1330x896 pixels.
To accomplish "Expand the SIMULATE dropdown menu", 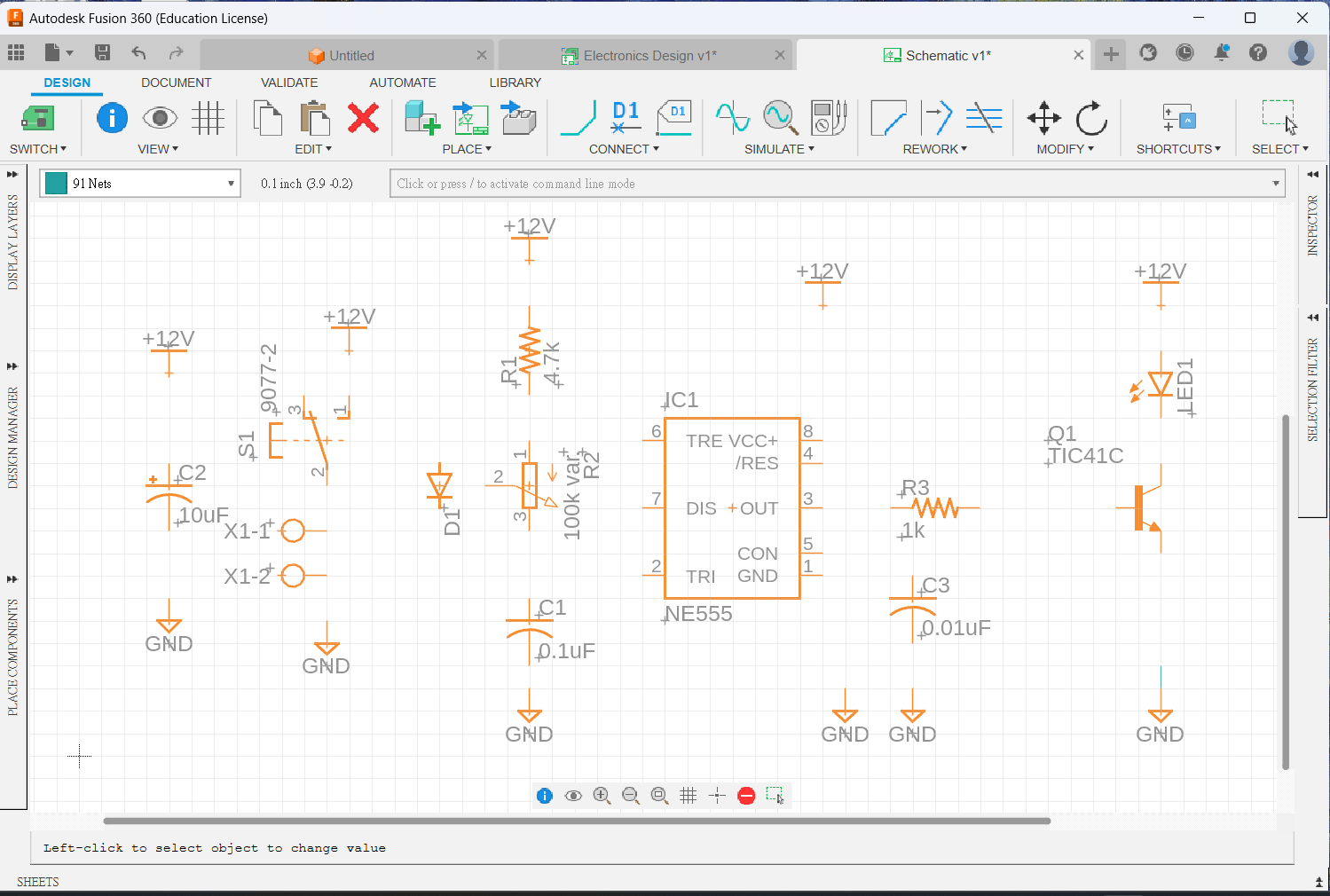I will coord(779,149).
